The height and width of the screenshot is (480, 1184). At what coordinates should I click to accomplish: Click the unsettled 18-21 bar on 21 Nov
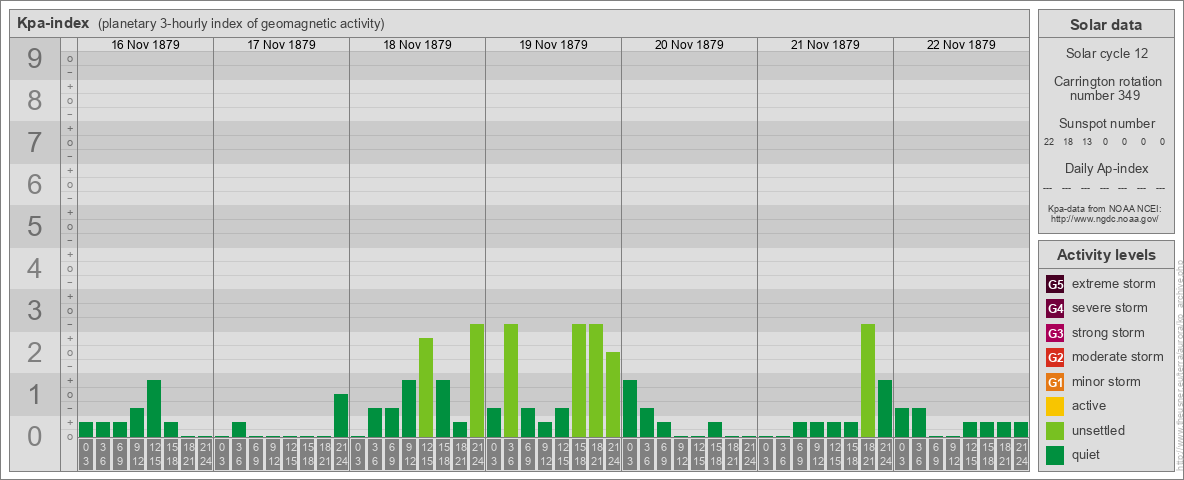coord(868,380)
